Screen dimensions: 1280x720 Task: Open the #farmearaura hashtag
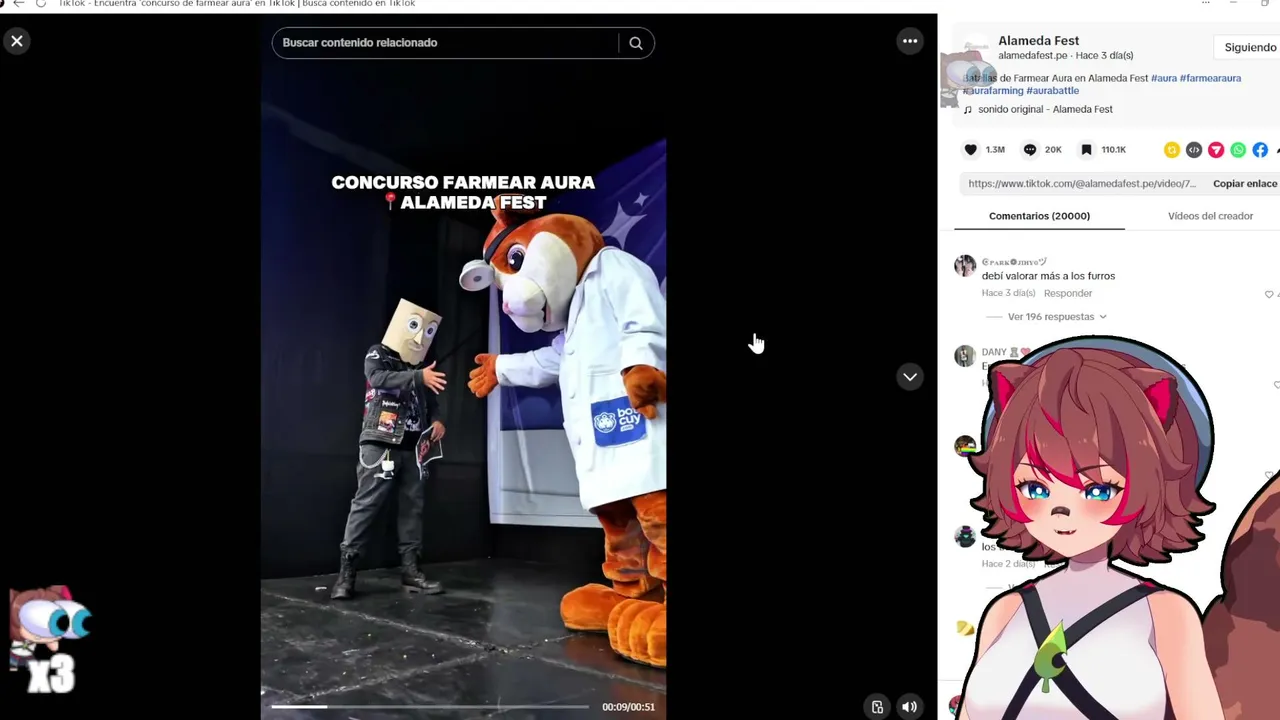(x=1210, y=78)
